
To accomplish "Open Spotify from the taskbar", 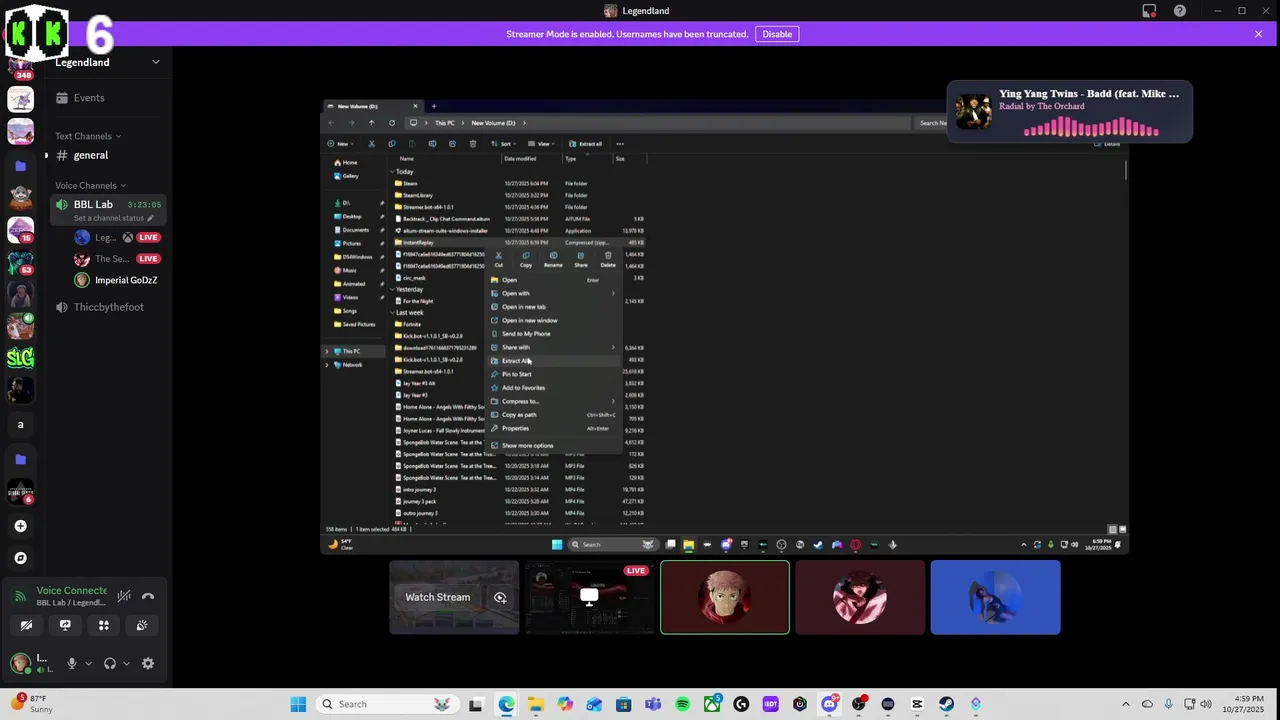I will [682, 704].
